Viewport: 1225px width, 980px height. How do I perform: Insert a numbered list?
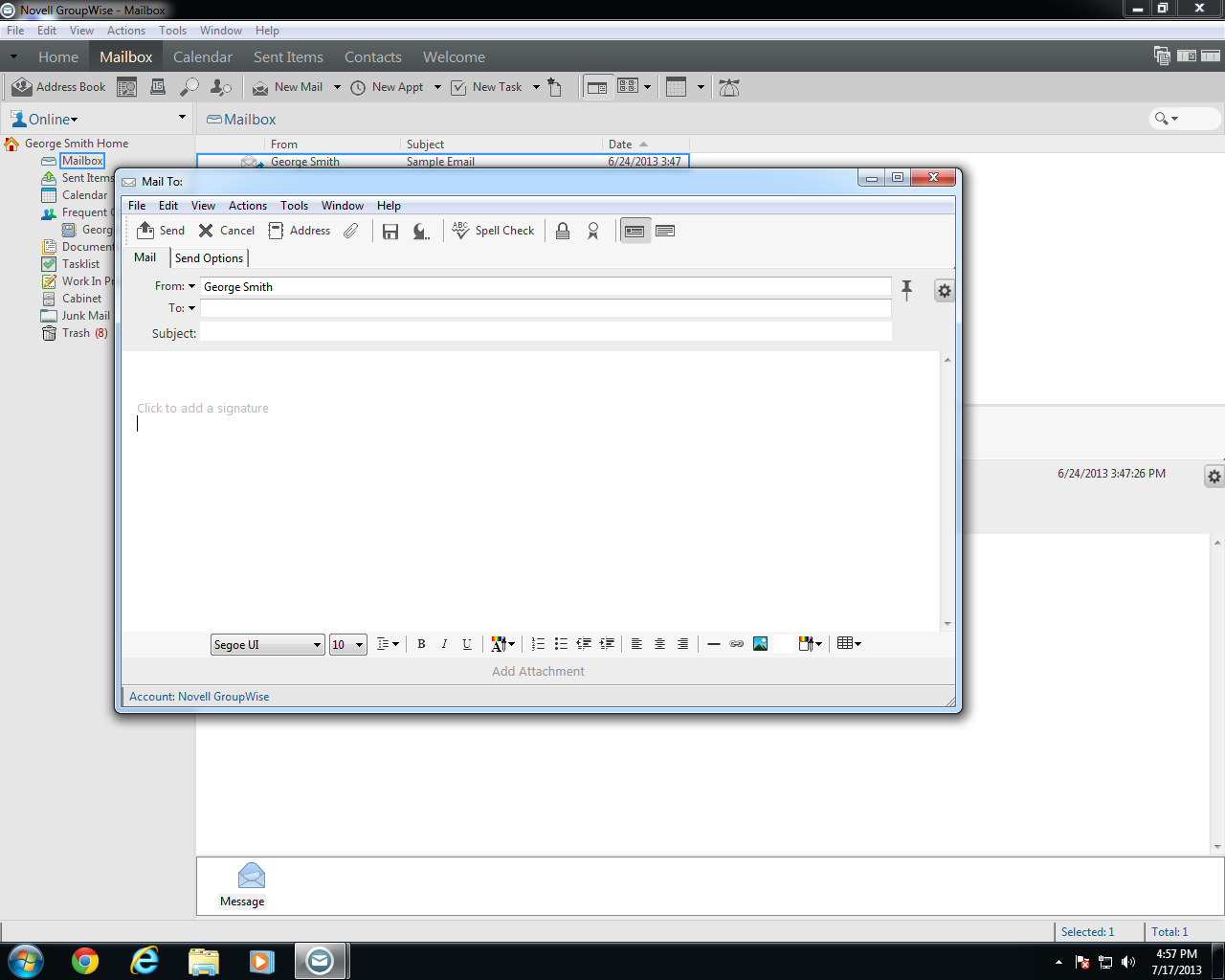pos(538,644)
